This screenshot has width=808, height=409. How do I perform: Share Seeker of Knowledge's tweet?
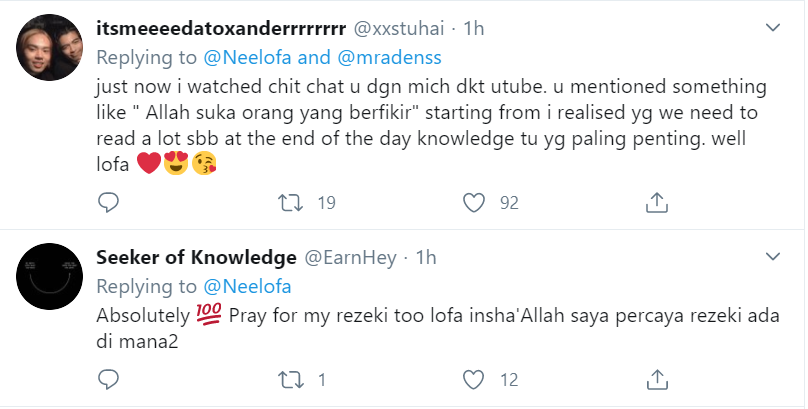tap(656, 379)
